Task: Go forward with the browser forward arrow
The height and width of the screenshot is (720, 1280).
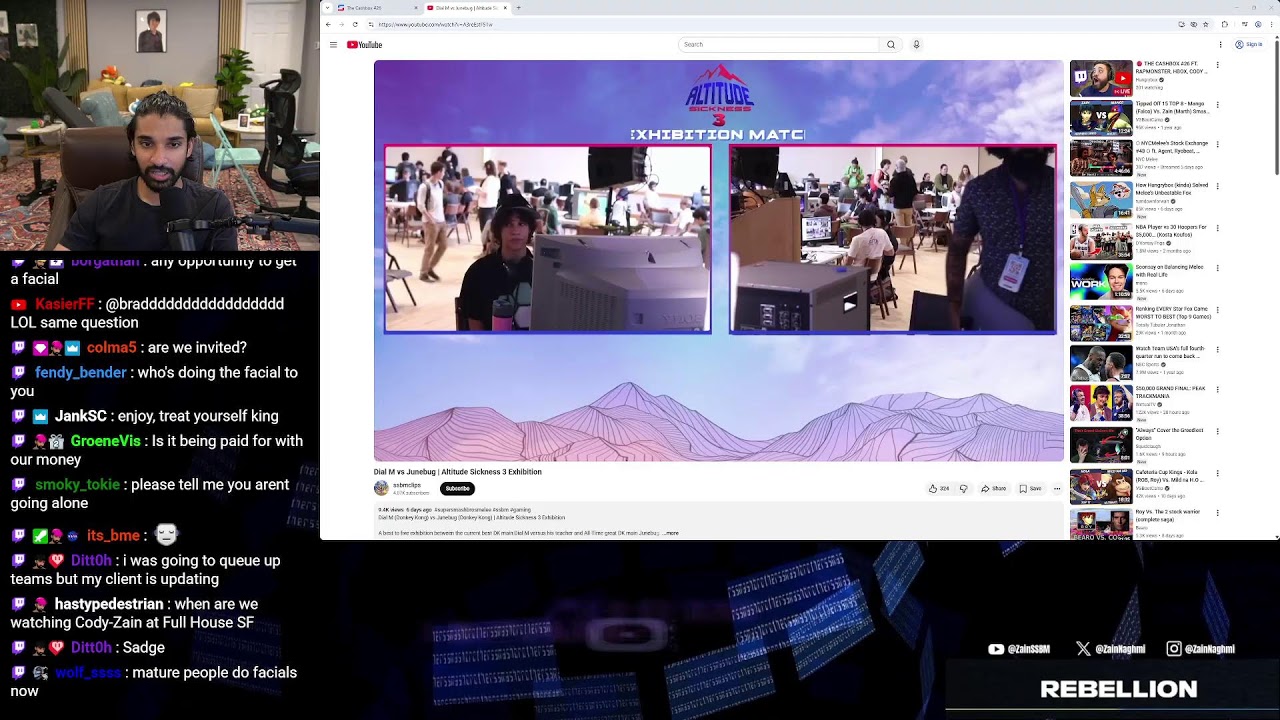Action: click(x=342, y=24)
